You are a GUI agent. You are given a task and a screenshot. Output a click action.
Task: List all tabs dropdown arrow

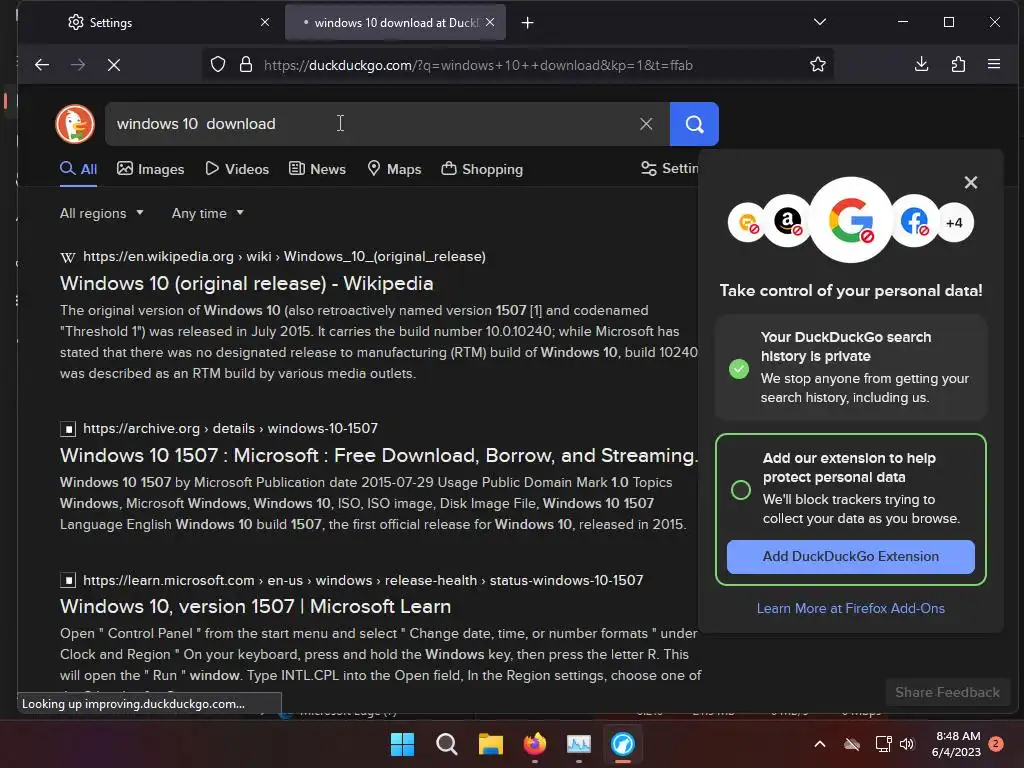820,22
